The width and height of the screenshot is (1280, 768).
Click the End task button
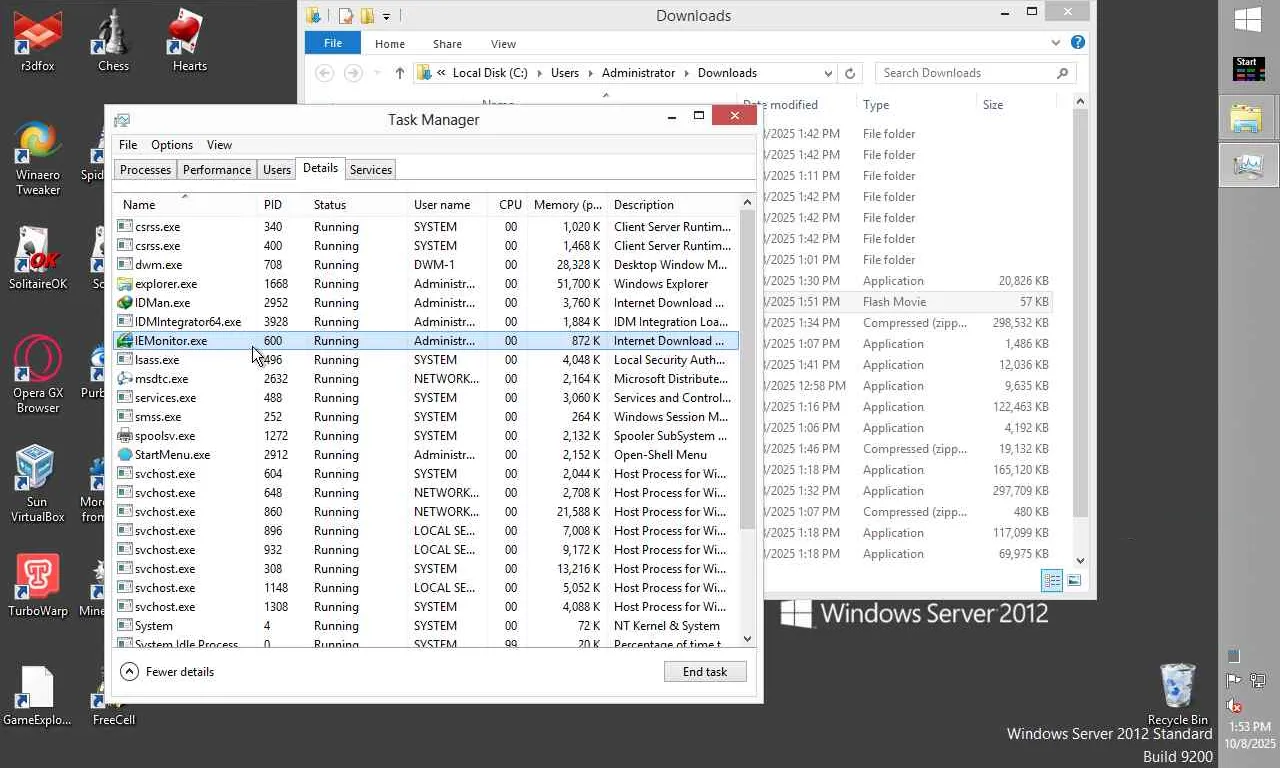tap(705, 672)
